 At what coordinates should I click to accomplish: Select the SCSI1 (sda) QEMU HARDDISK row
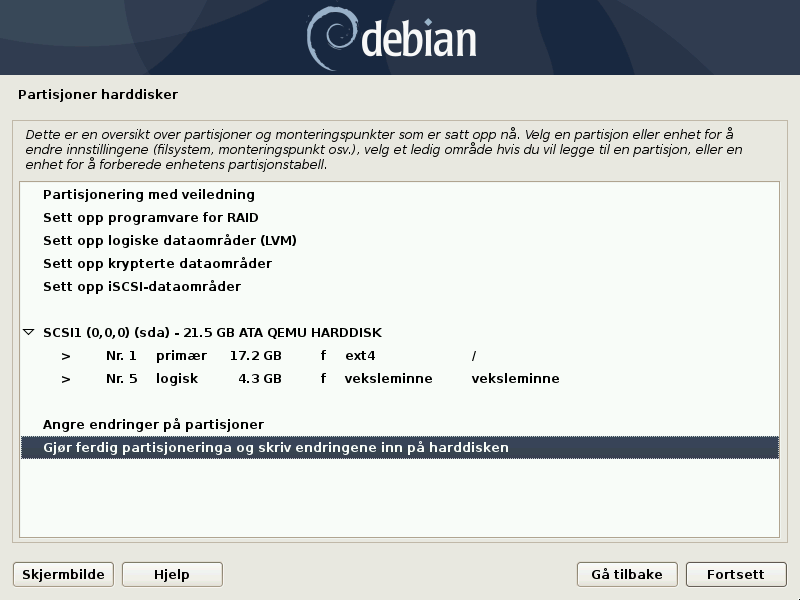click(x=211, y=332)
